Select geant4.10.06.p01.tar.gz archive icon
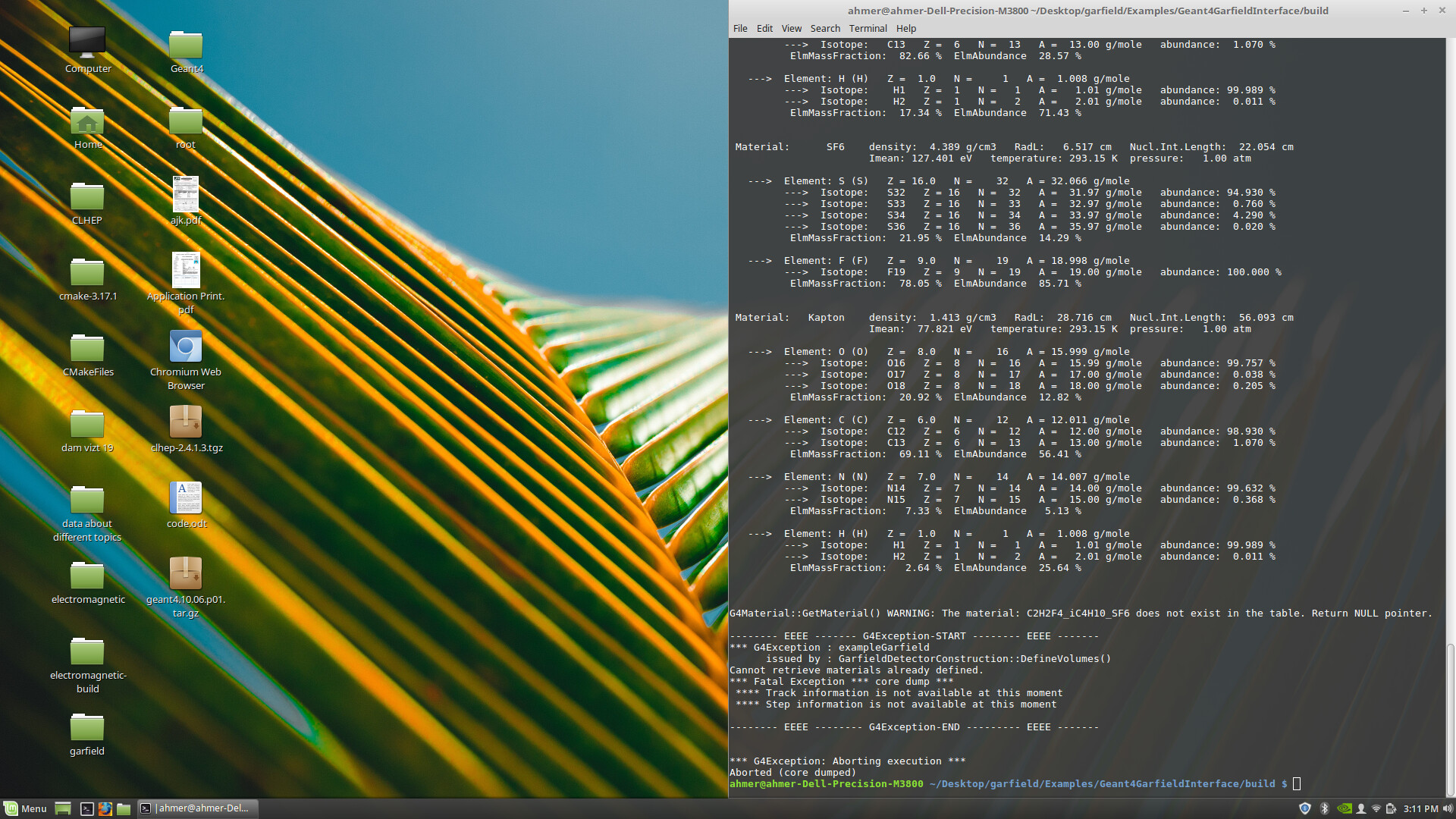The height and width of the screenshot is (819, 1456). coord(186,587)
